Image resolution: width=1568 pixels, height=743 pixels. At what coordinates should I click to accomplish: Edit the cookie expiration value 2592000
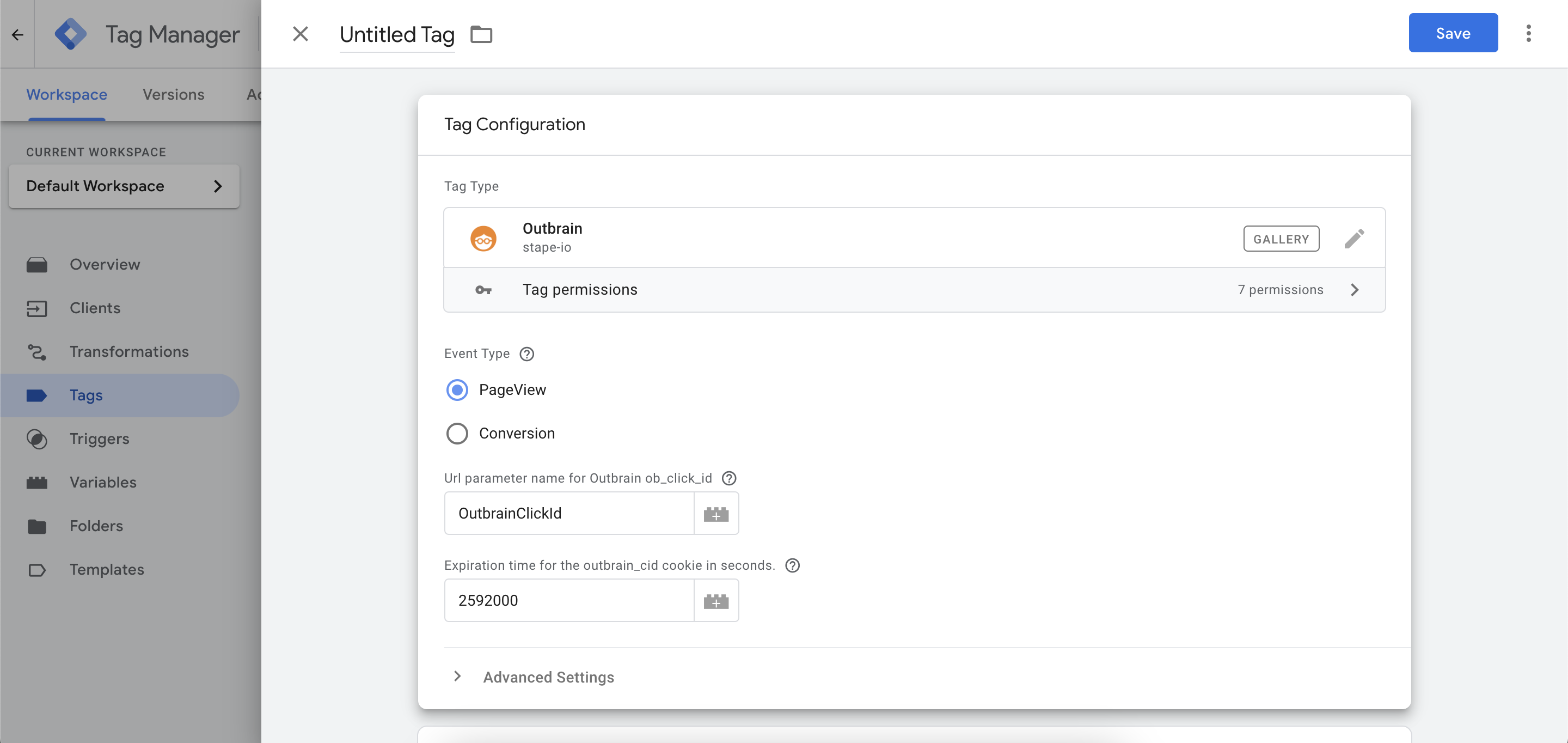coord(569,600)
